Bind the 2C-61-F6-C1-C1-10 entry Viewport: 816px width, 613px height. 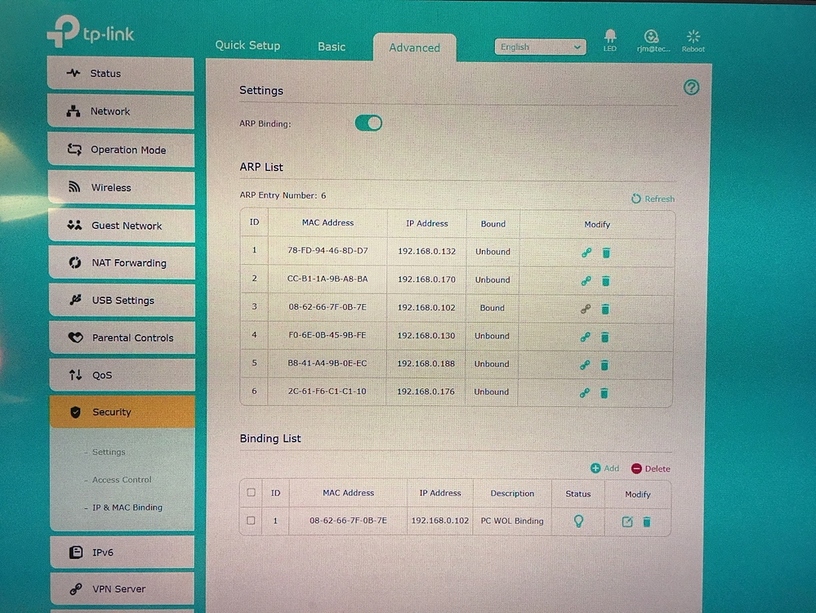(585, 393)
